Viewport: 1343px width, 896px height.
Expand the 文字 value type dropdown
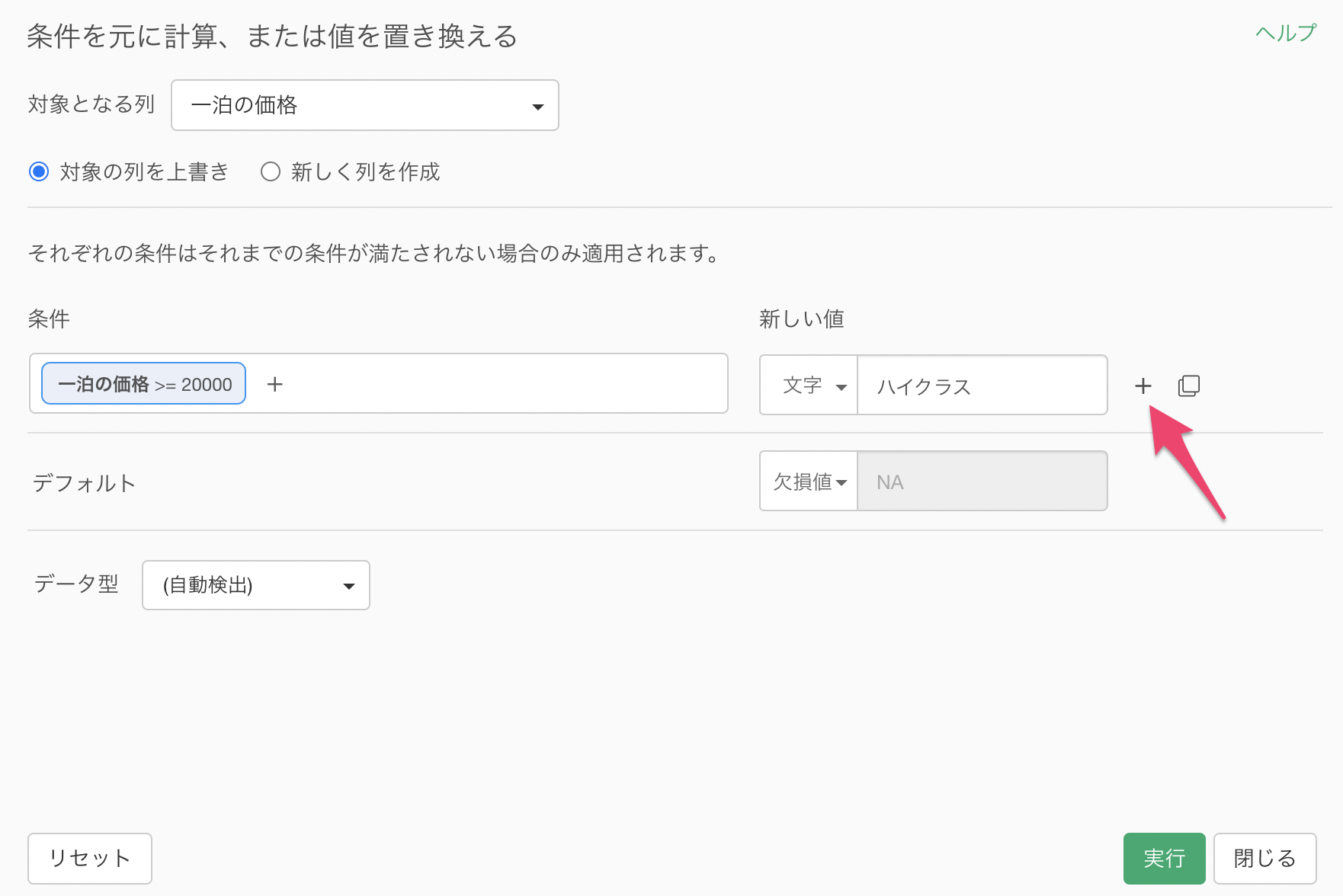point(809,386)
